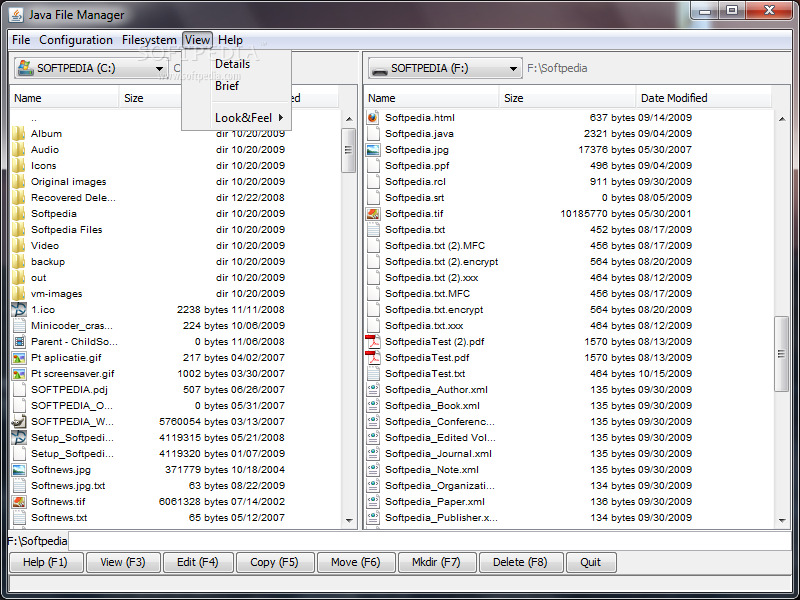Click the Softpedia_Note.xml file icon
This screenshot has height=600, width=800.
373,470
